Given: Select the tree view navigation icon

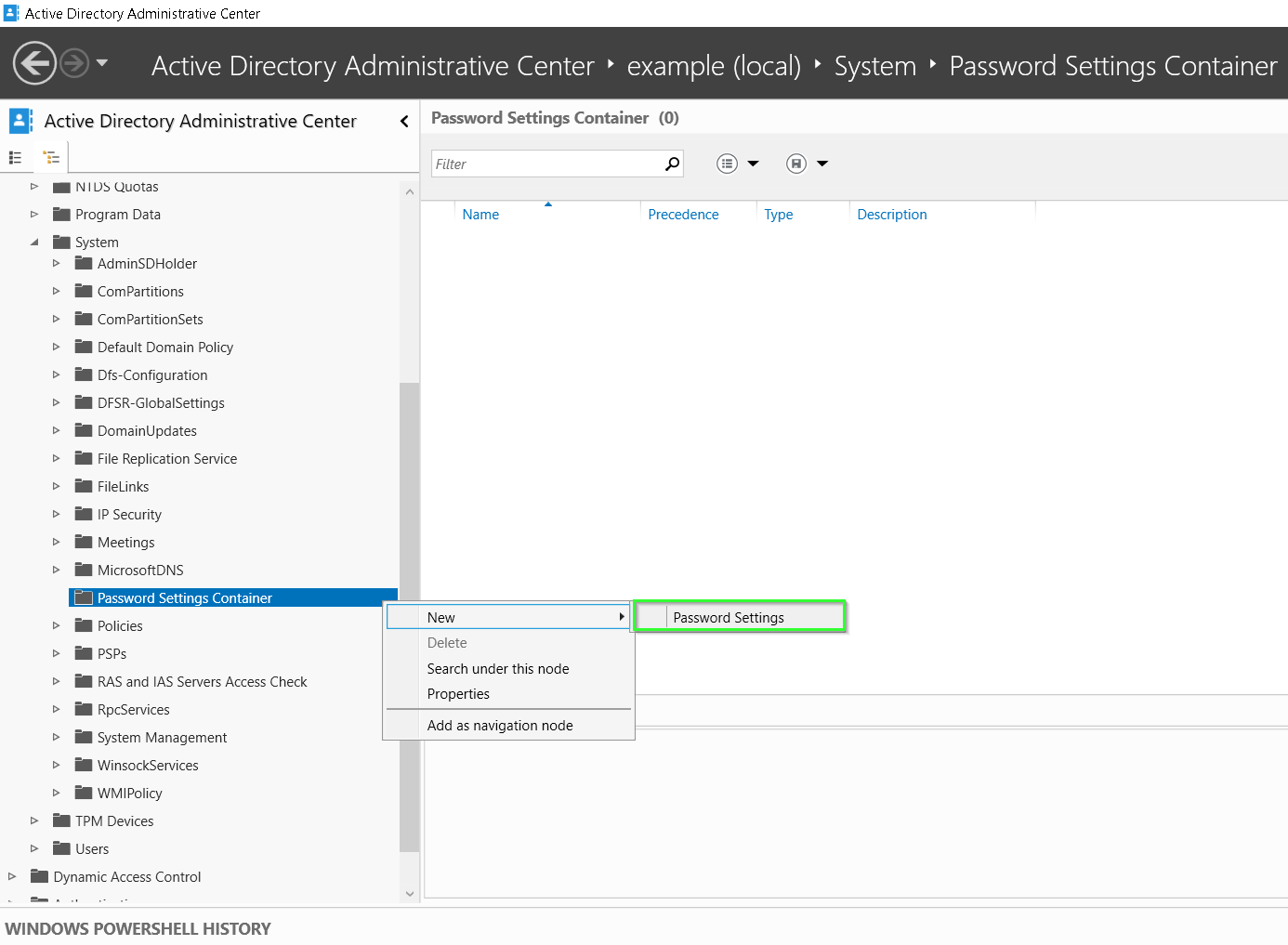Looking at the screenshot, I should 50,157.
